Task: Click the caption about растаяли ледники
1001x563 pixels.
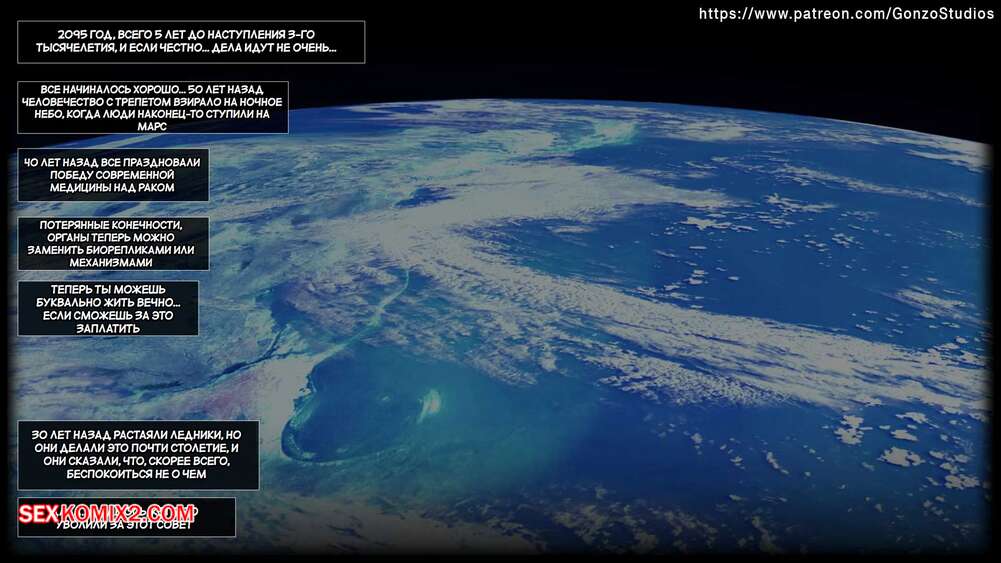Action: [x=138, y=455]
